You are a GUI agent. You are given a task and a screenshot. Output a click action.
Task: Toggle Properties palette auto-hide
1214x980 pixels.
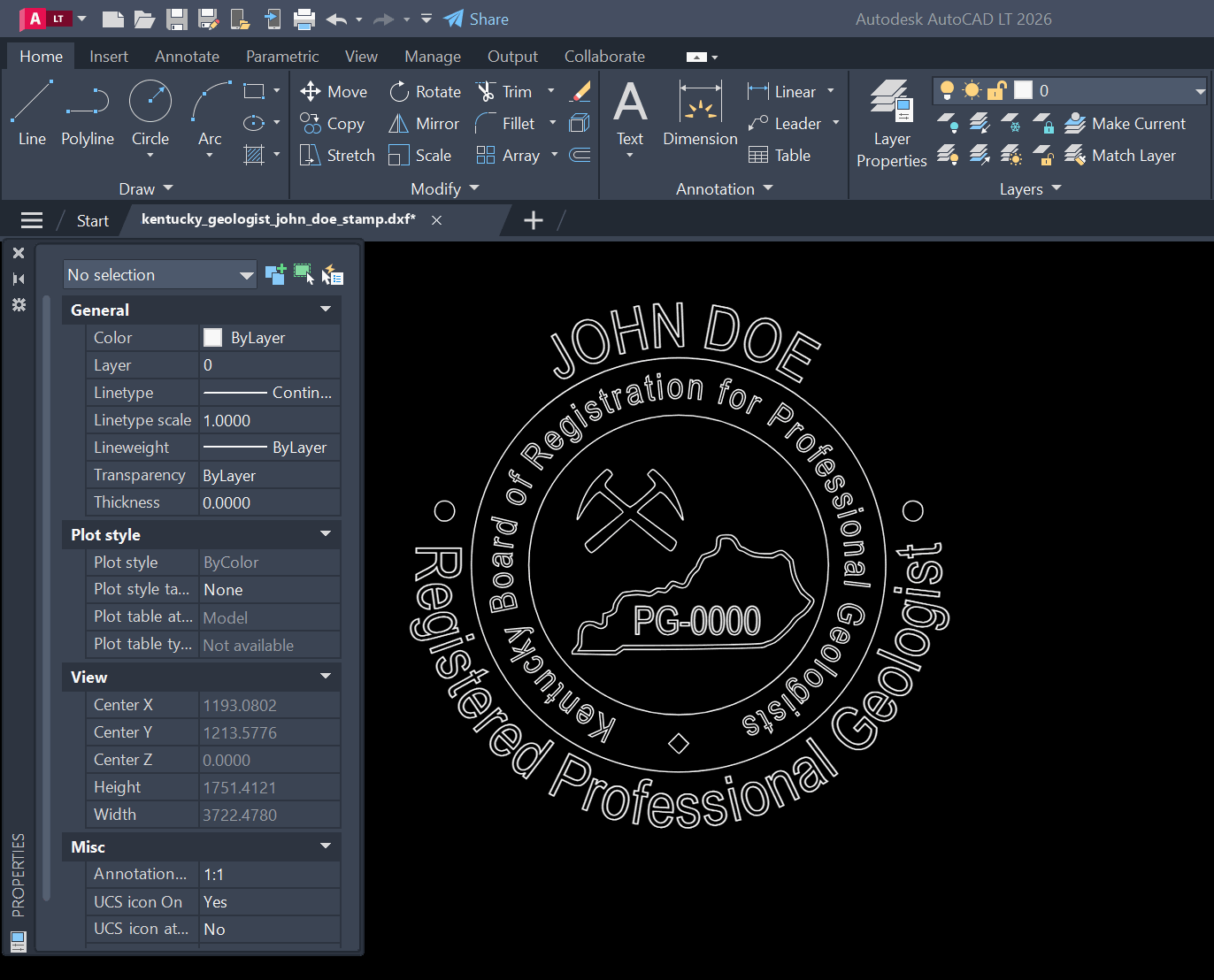tap(18, 279)
